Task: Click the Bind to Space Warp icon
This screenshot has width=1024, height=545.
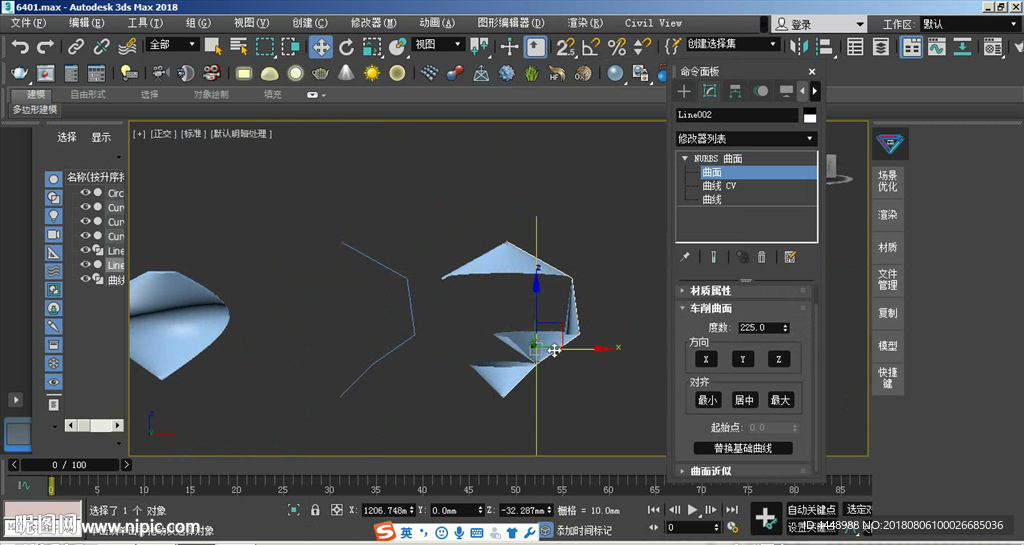Action: (x=127, y=46)
